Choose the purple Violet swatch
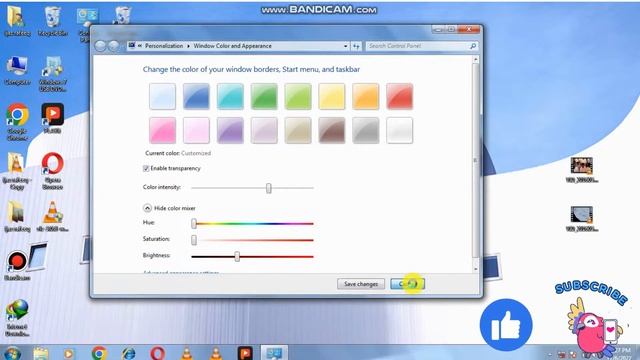The width and height of the screenshot is (640, 360). point(230,130)
